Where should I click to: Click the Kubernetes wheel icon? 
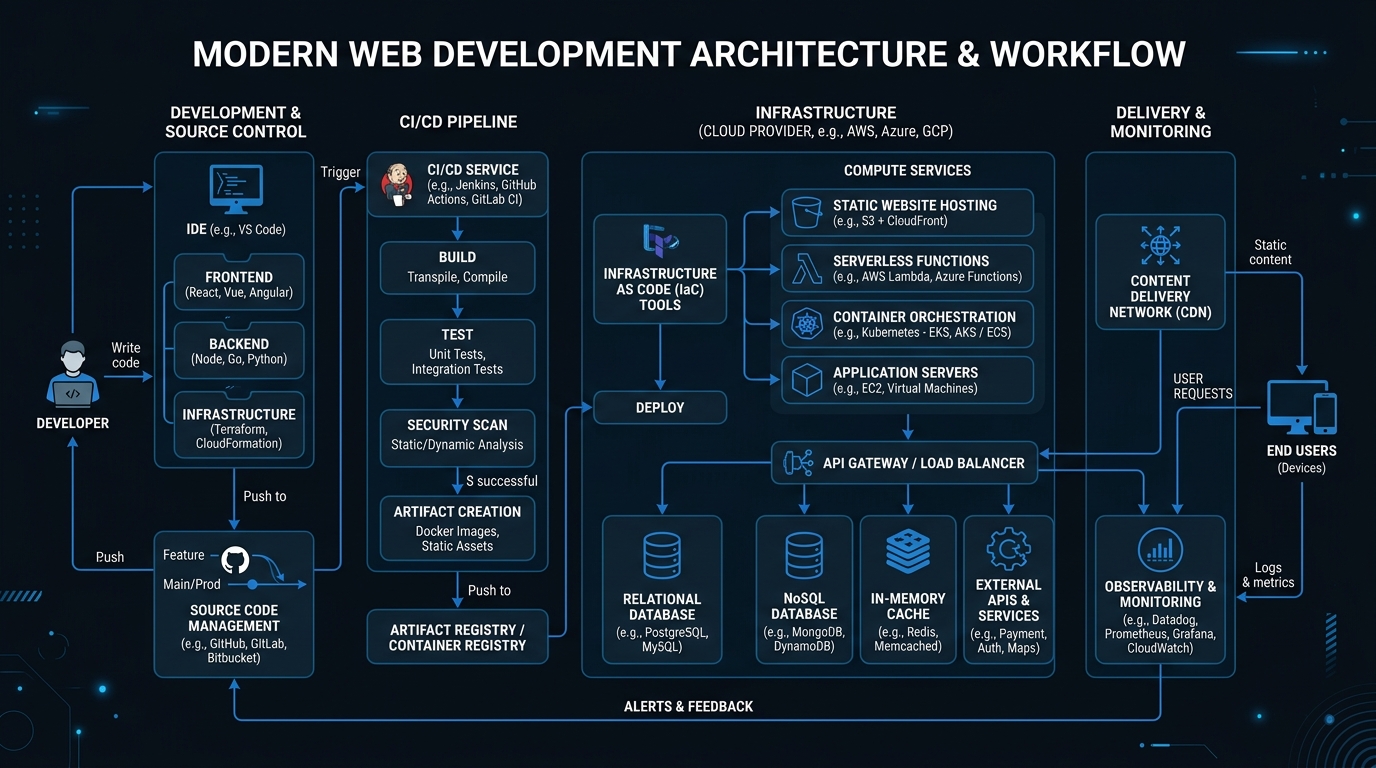point(806,324)
